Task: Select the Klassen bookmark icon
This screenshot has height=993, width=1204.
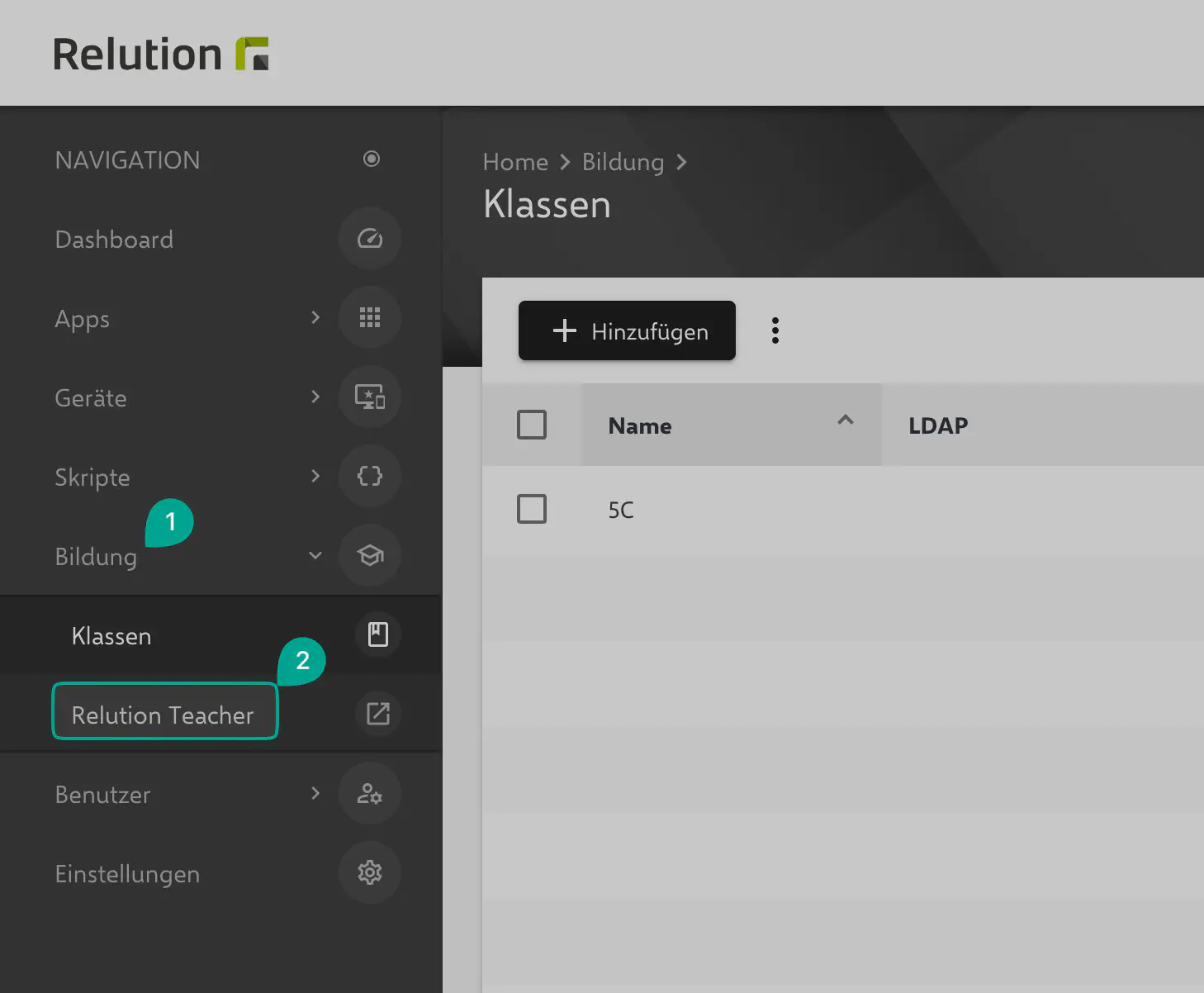Action: pyautogui.click(x=377, y=634)
